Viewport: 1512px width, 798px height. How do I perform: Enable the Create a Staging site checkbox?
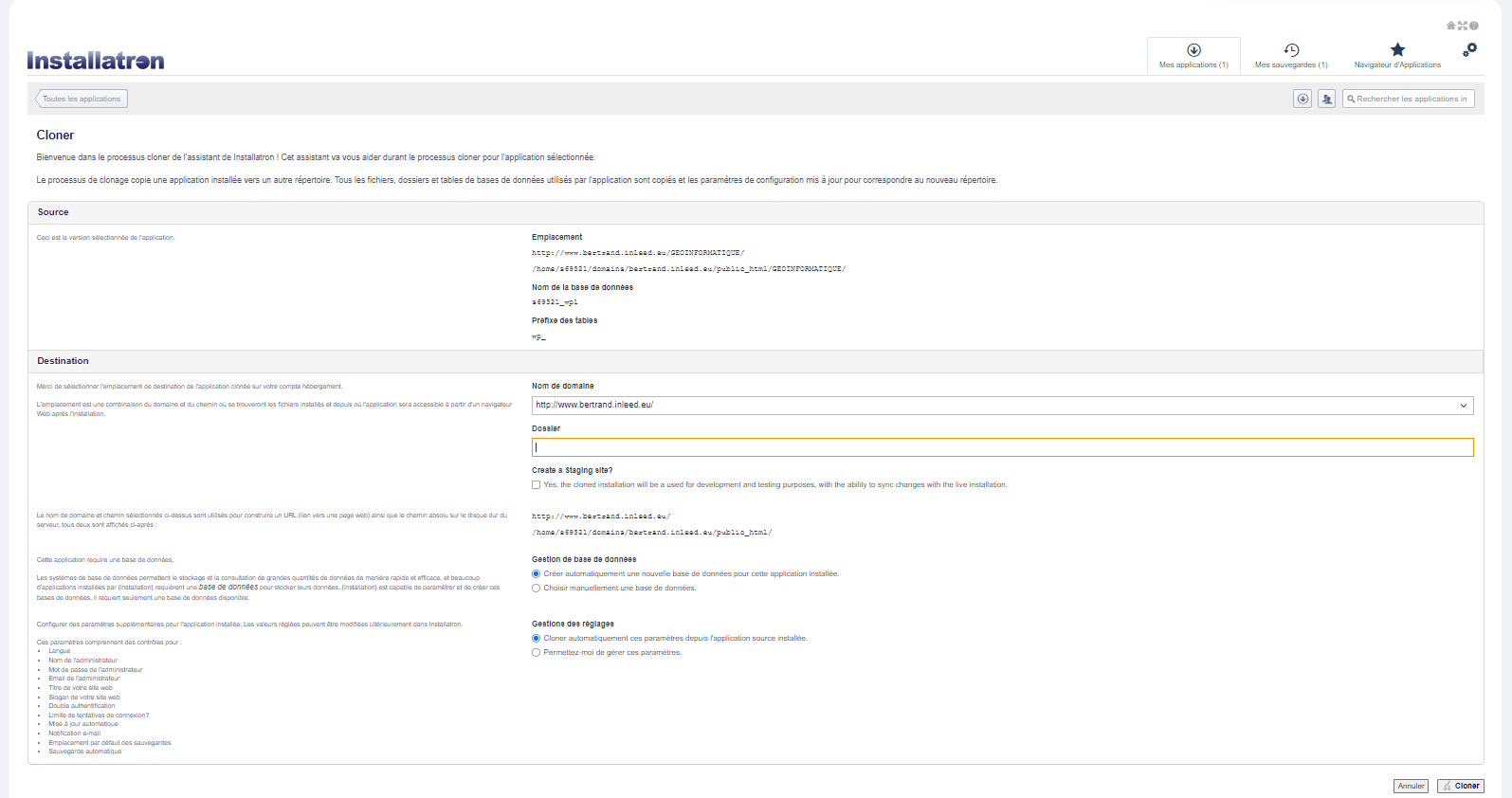tap(537, 484)
